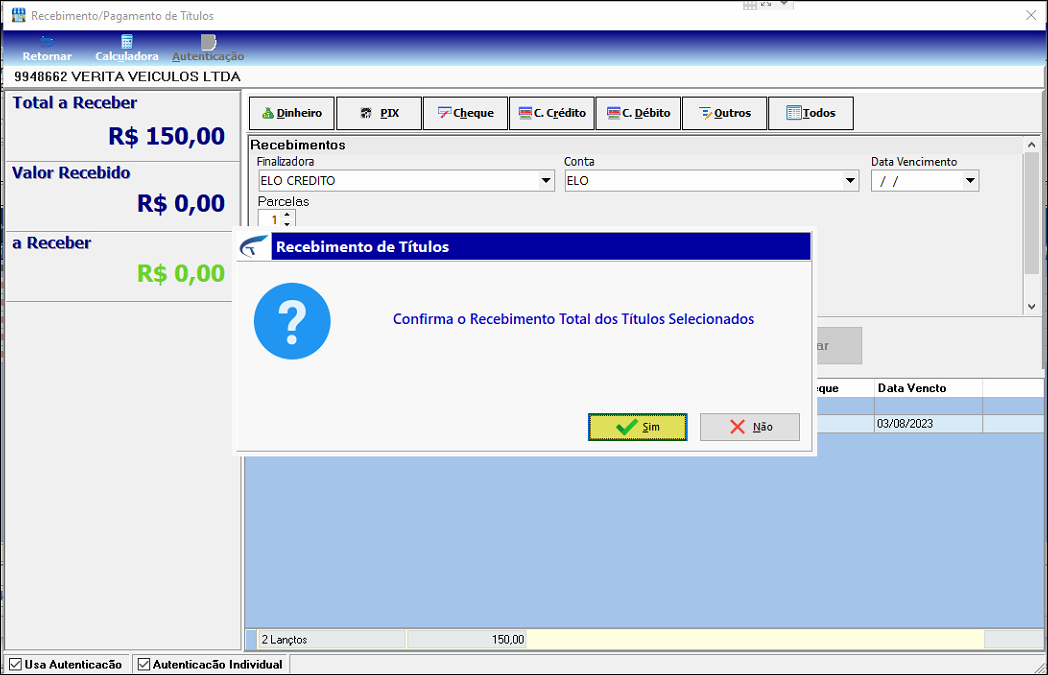Click the Retornar toolbar icon
The width and height of the screenshot is (1048, 675).
coord(47,49)
